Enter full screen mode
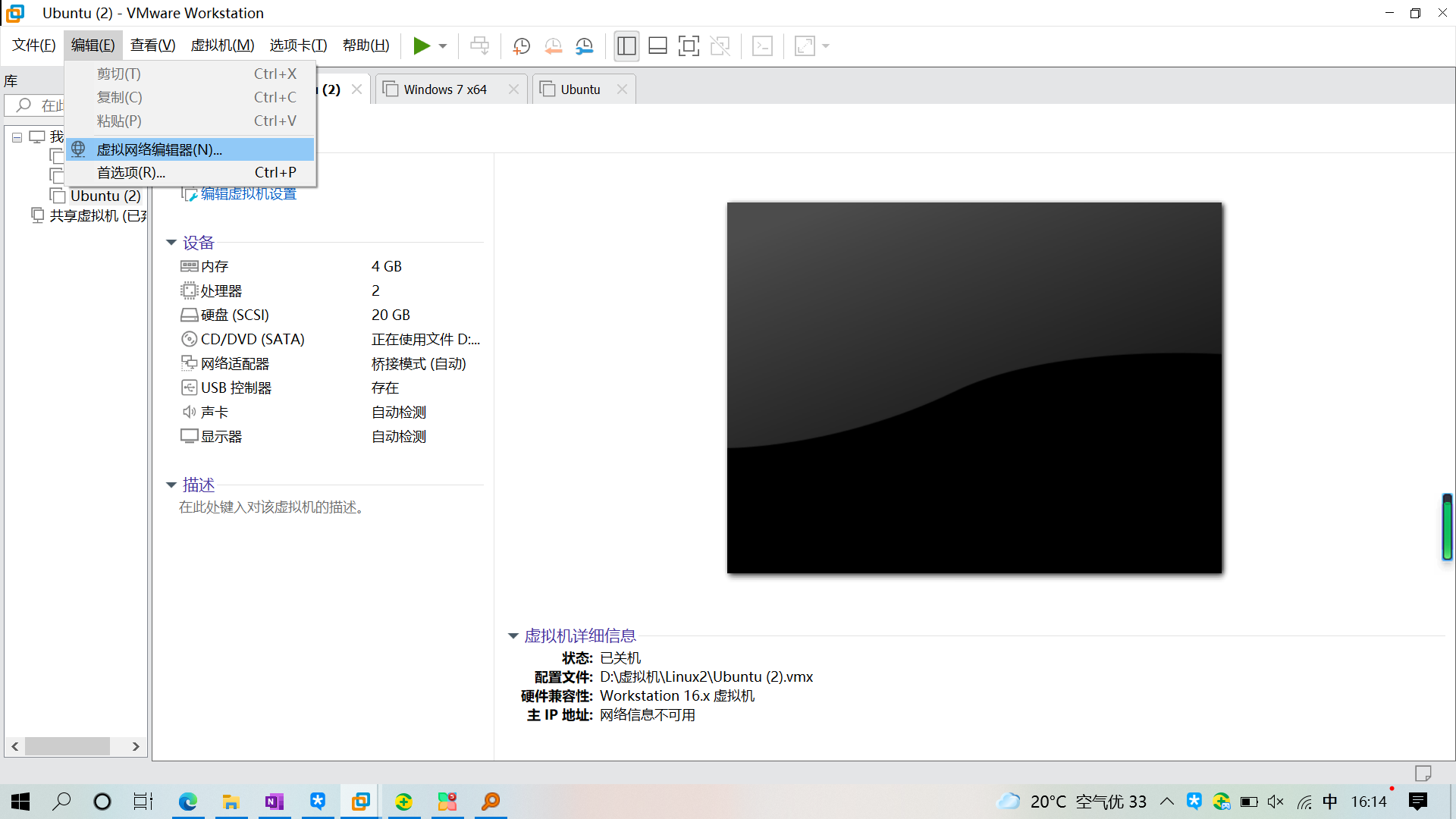This screenshot has height=819, width=1456. pyautogui.click(x=689, y=45)
